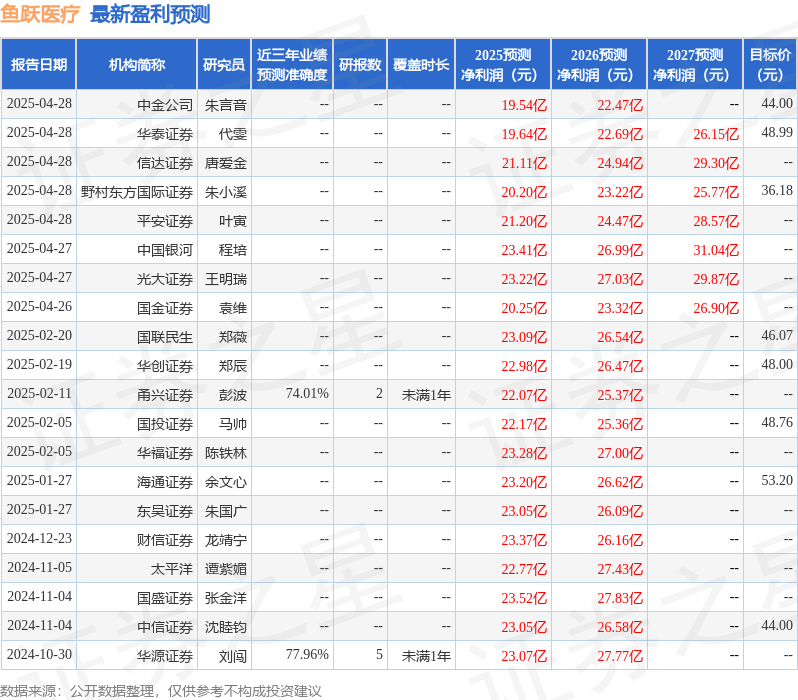
Task: Click the 31.04亿 forecast value
Action: (716, 250)
